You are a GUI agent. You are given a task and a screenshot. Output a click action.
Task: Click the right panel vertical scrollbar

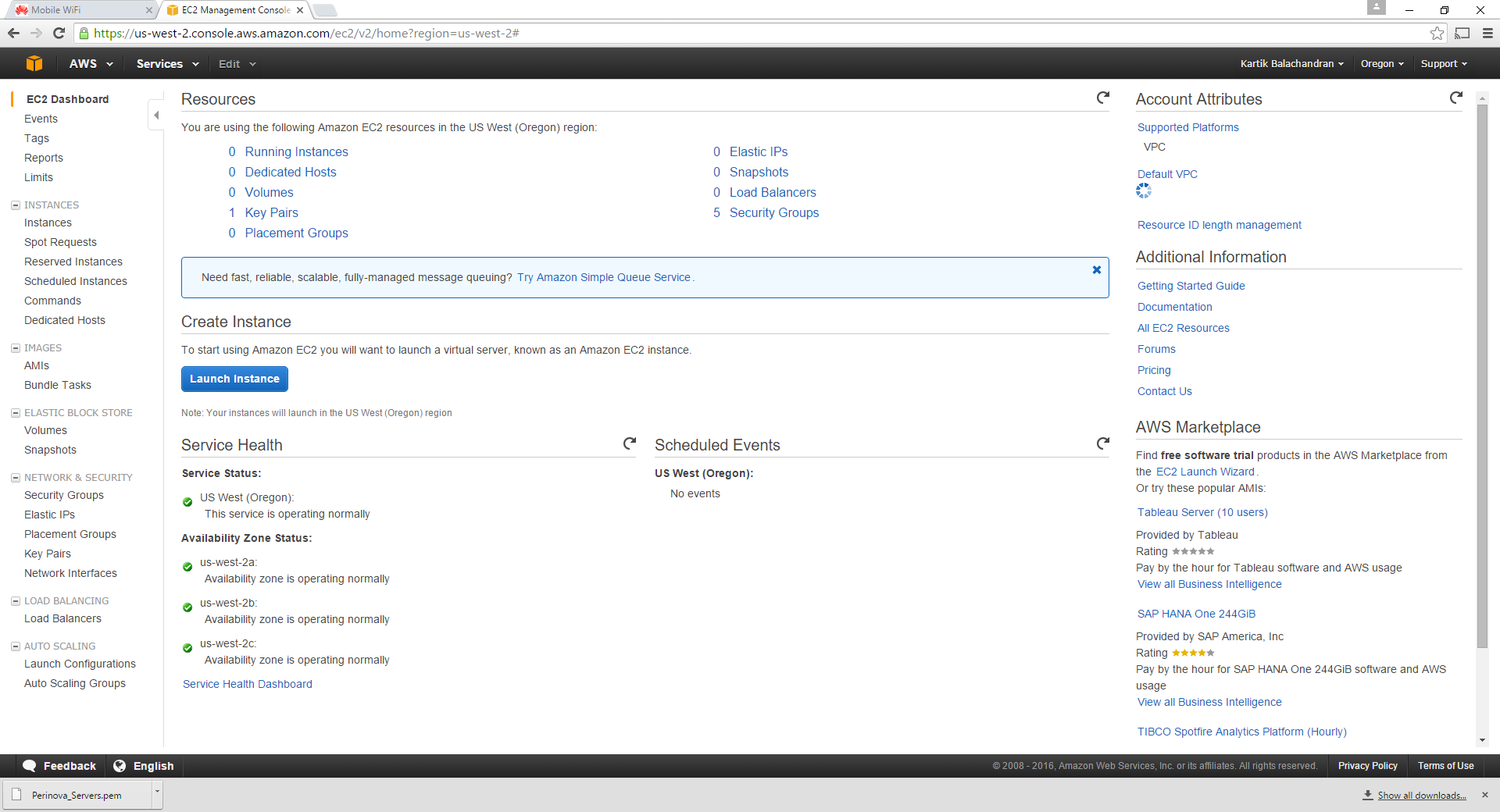(x=1482, y=375)
